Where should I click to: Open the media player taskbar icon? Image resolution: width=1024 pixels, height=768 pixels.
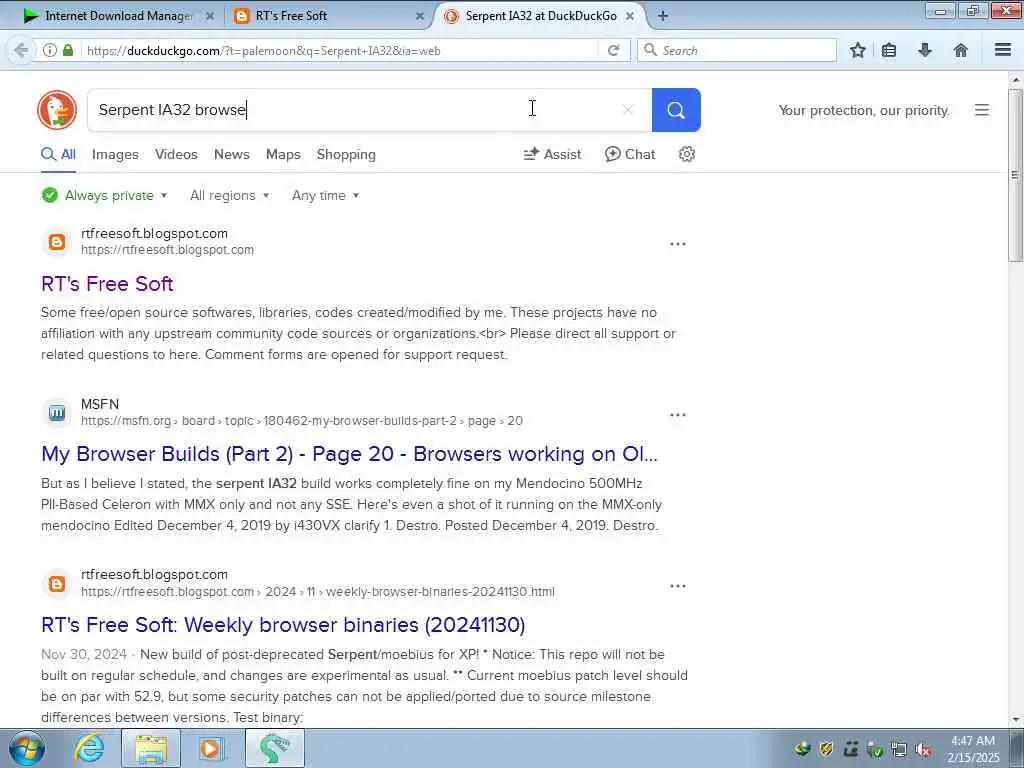pyautogui.click(x=211, y=748)
